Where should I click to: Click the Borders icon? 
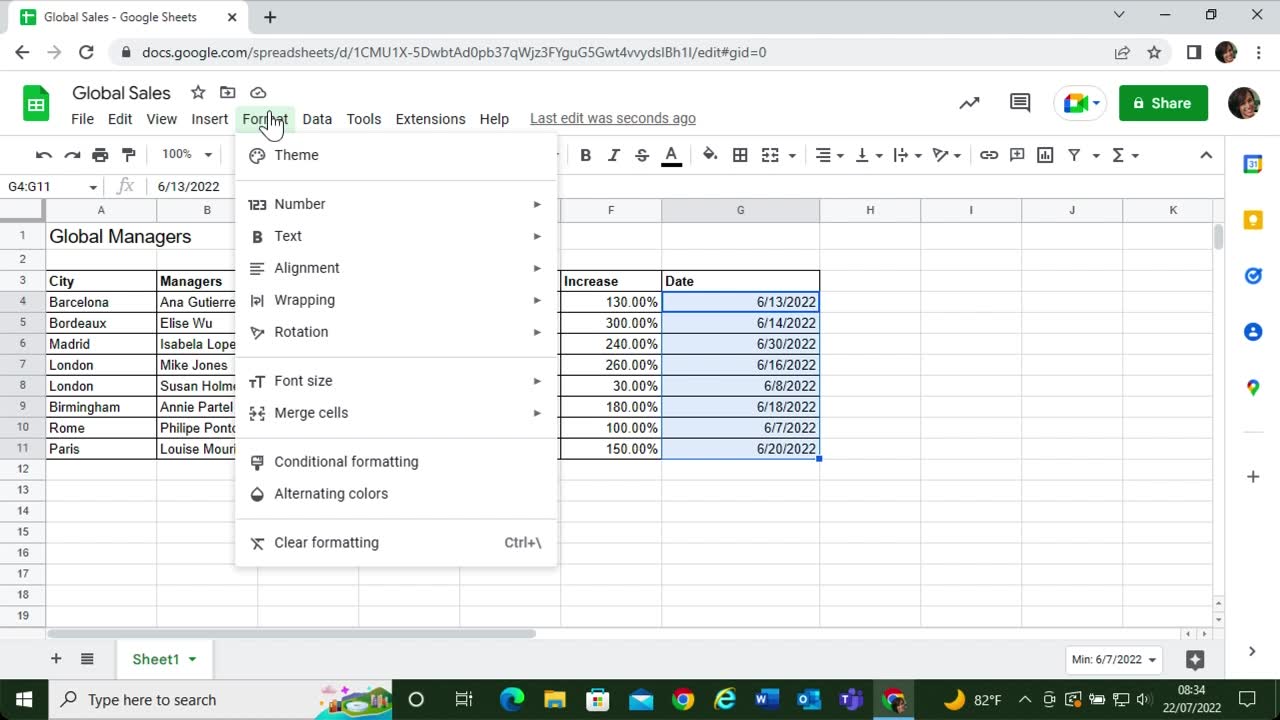tap(740, 155)
